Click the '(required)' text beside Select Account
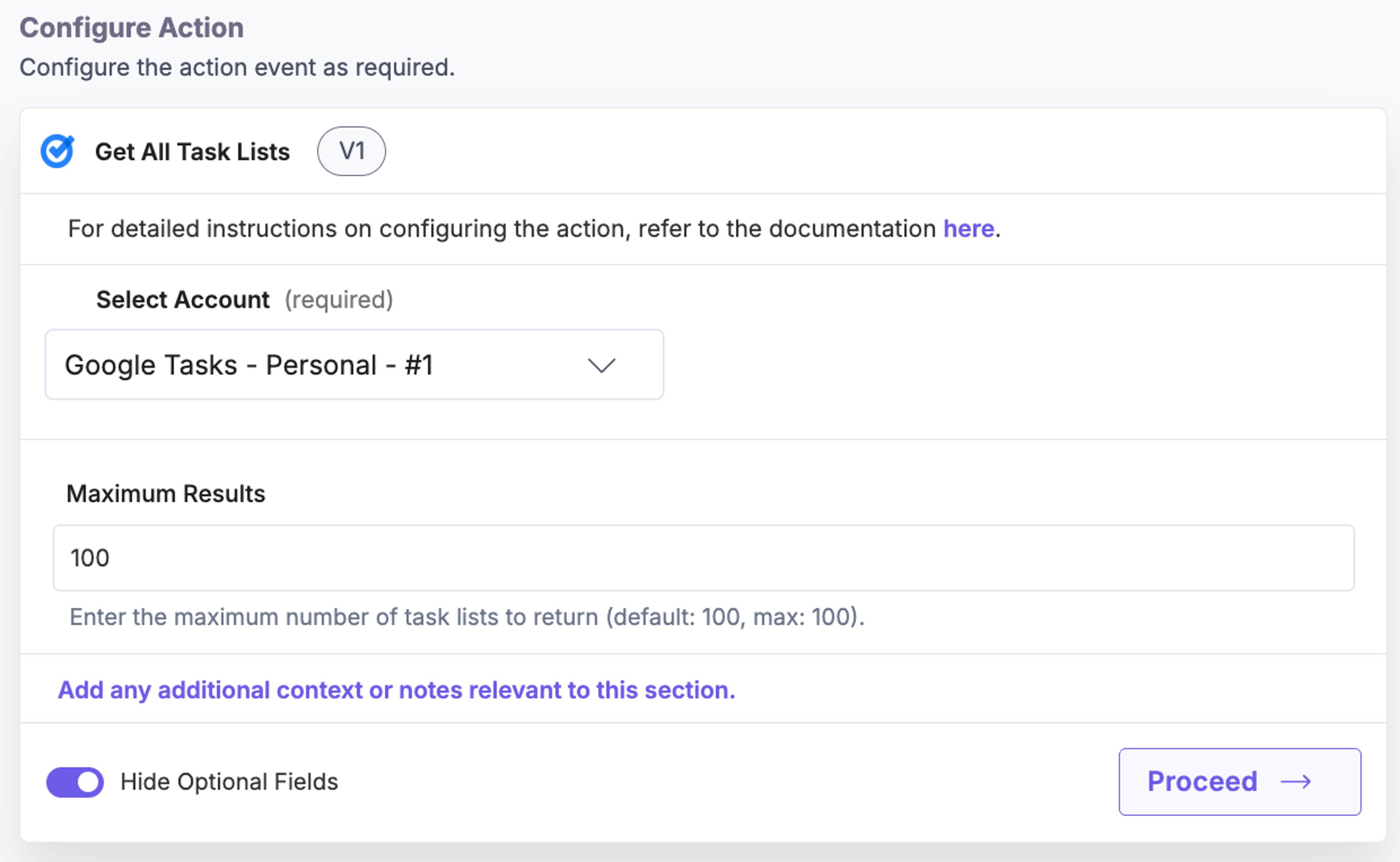 pyautogui.click(x=339, y=300)
